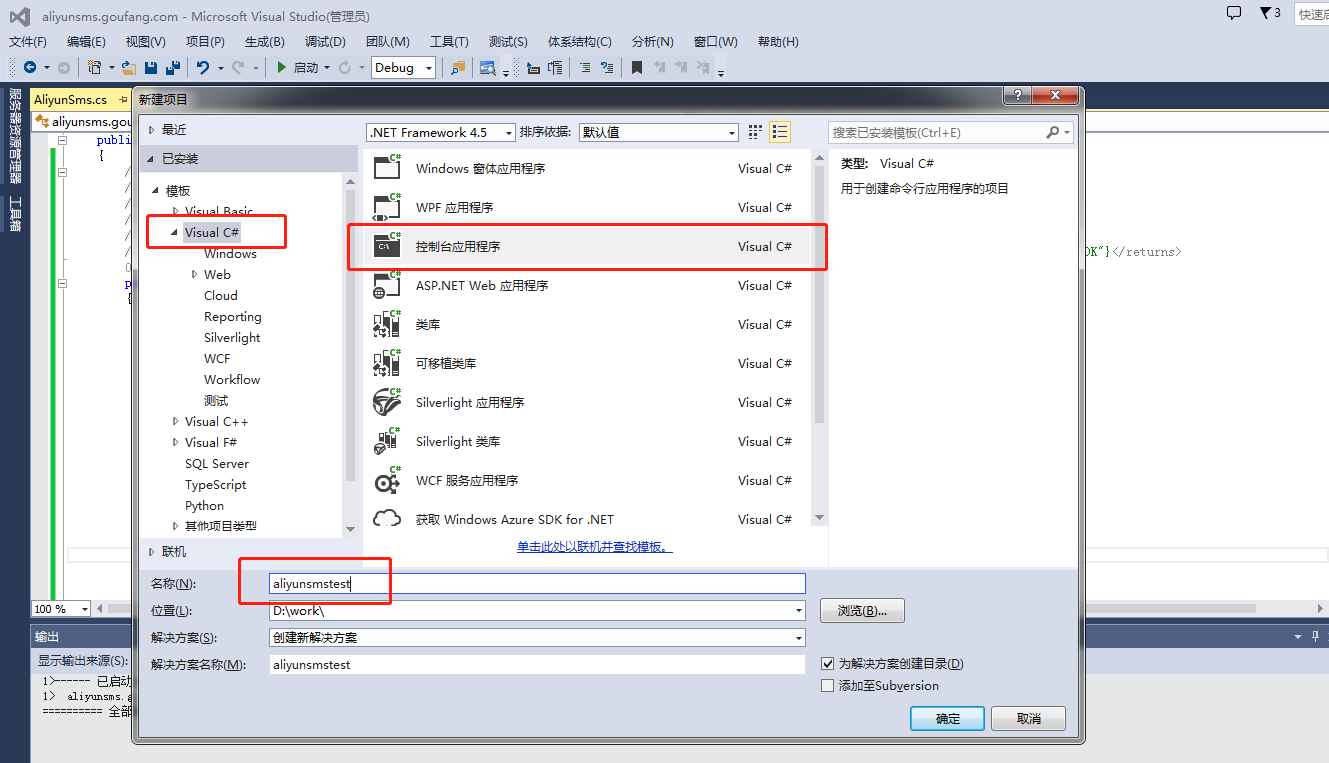Click the 名称 input field
1329x763 pixels.
point(537,584)
